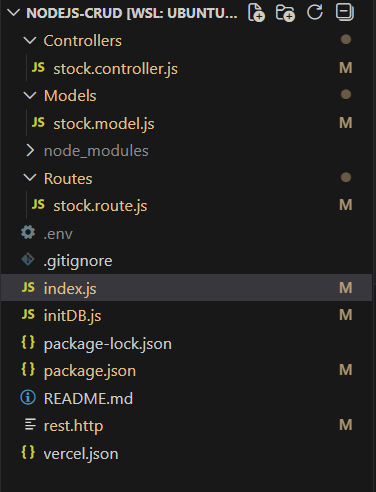
Task: Click the New File icon in explorer header
Action: pos(256,13)
